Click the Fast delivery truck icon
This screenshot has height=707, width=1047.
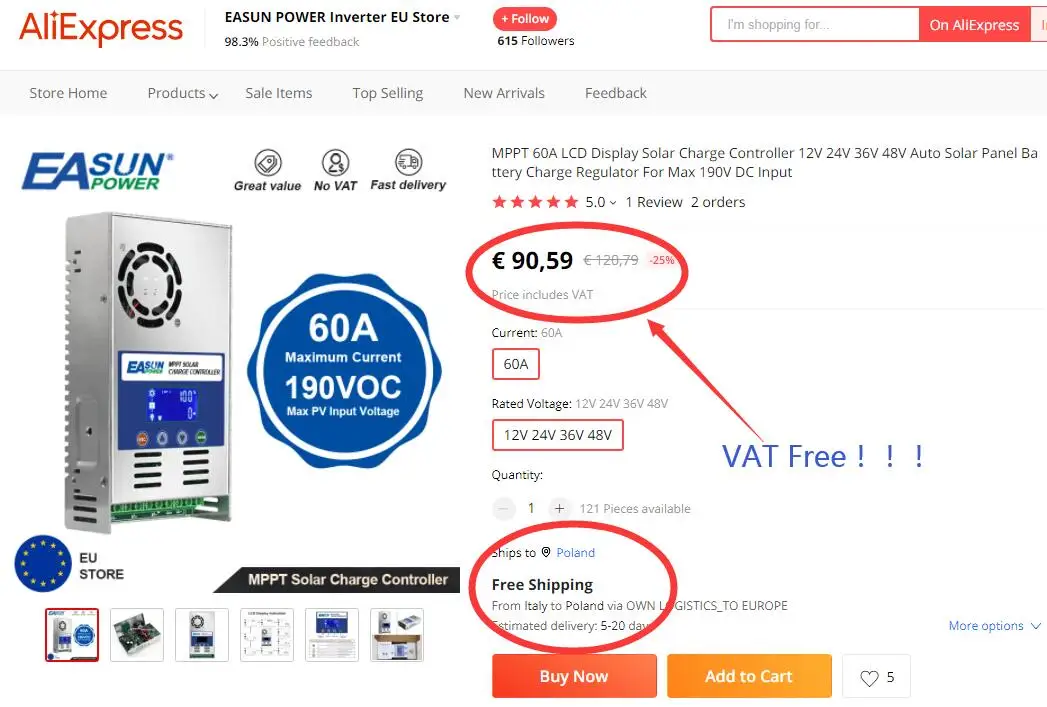pos(408,162)
